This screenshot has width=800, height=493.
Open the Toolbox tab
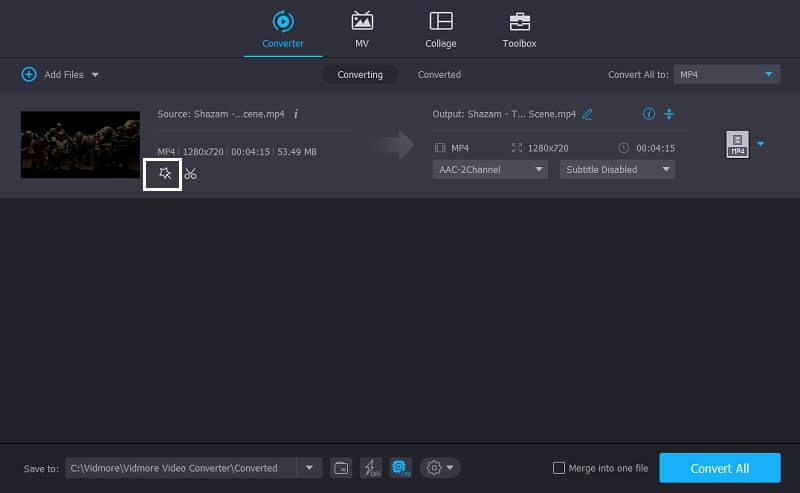[x=519, y=29]
